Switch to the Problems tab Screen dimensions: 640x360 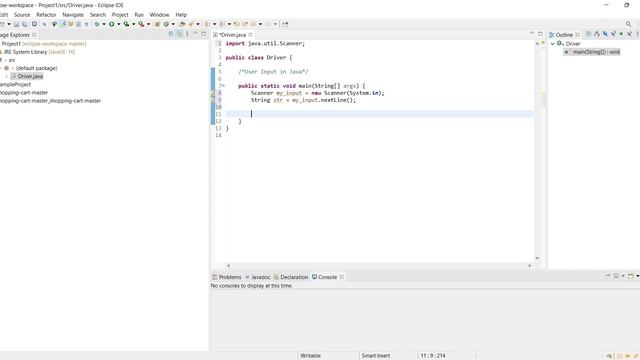[227, 277]
